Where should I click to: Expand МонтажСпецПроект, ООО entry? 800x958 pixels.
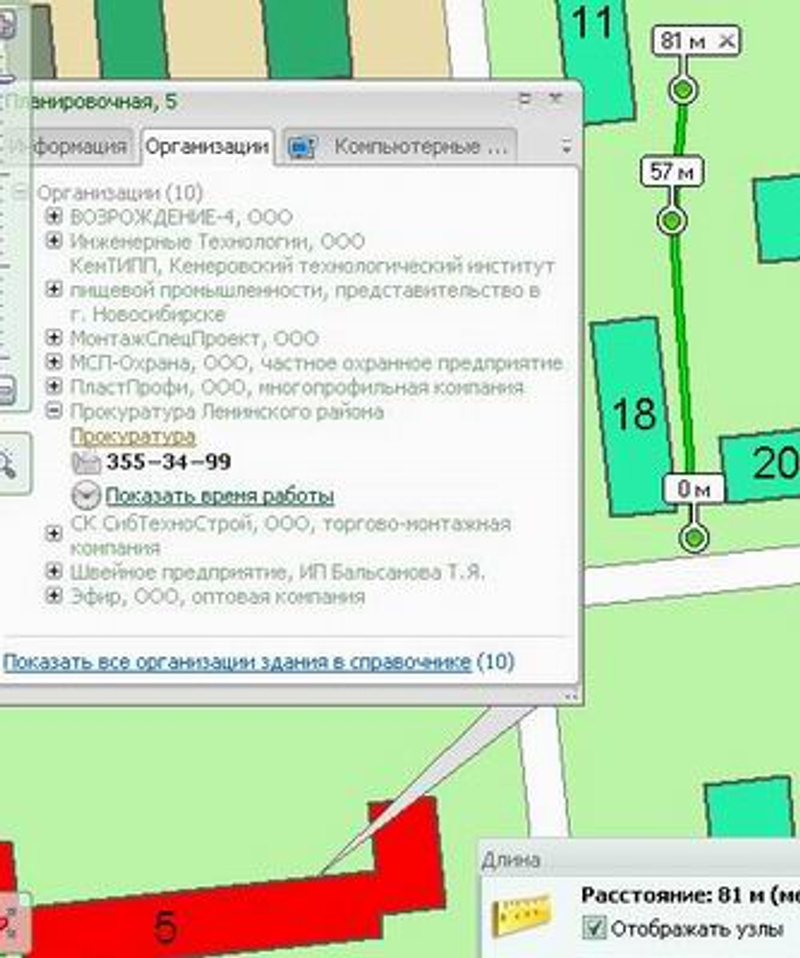coord(54,338)
